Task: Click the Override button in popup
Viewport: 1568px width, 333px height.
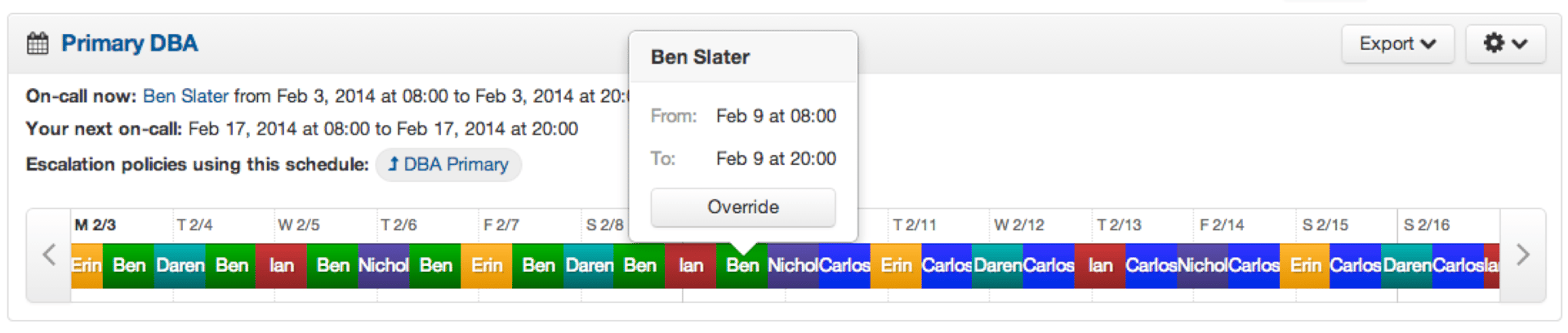Action: [x=742, y=207]
